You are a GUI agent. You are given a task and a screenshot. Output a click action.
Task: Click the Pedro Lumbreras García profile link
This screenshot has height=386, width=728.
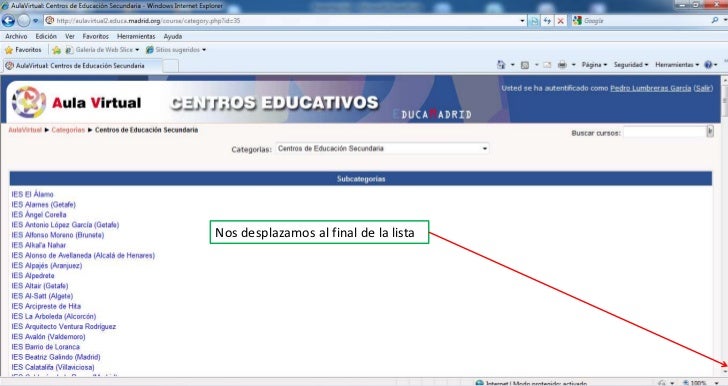650,88
